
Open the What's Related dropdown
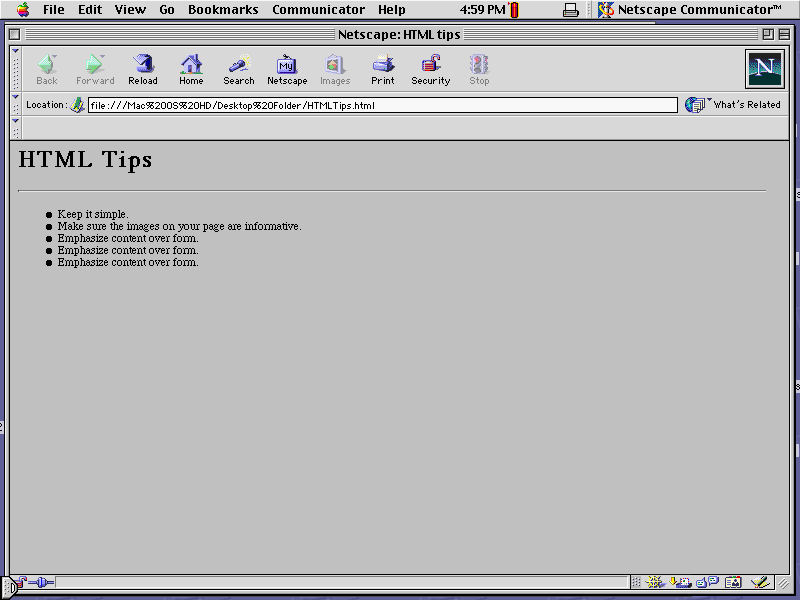(733, 104)
